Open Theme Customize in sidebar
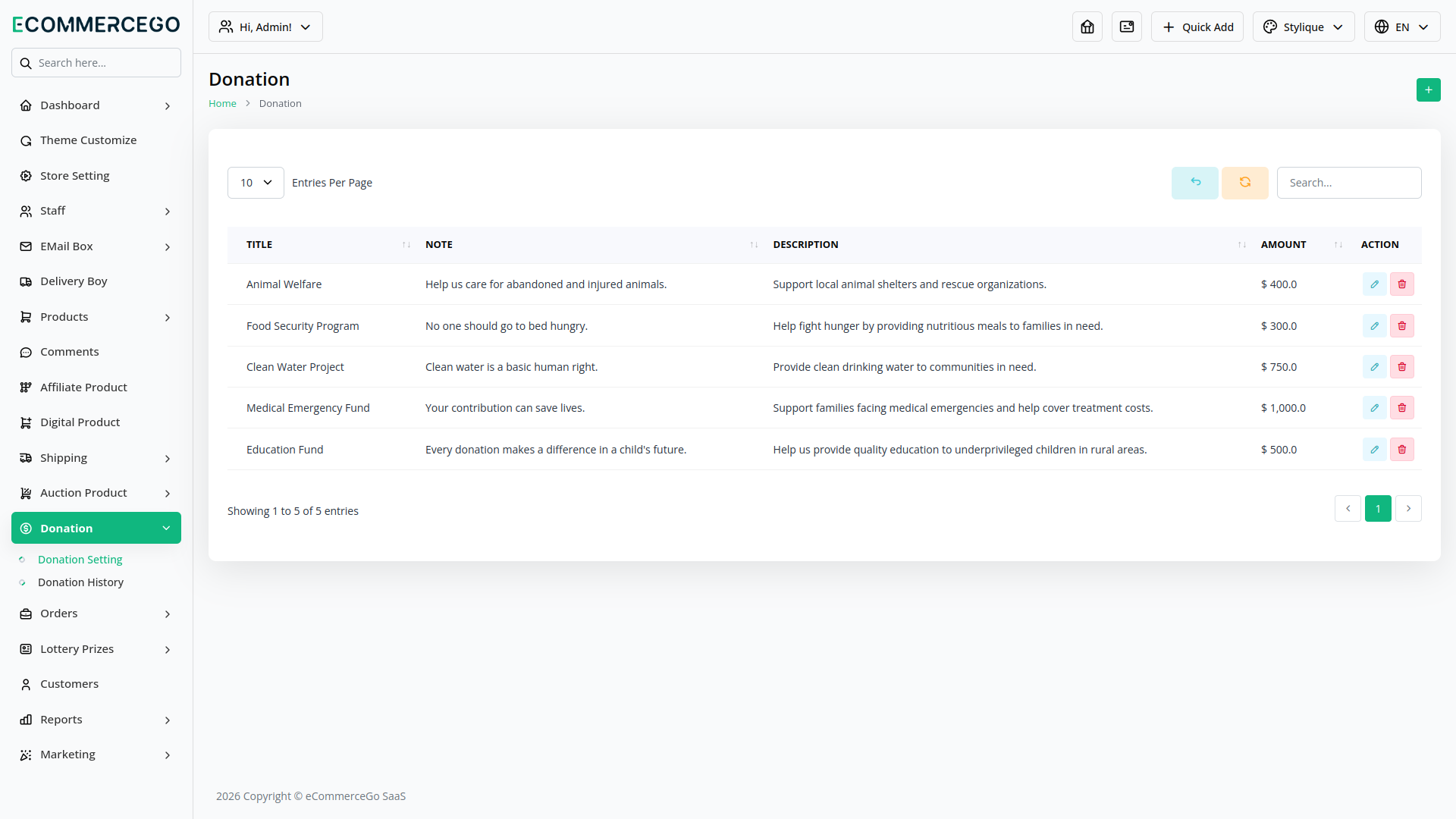 pyautogui.click(x=96, y=140)
